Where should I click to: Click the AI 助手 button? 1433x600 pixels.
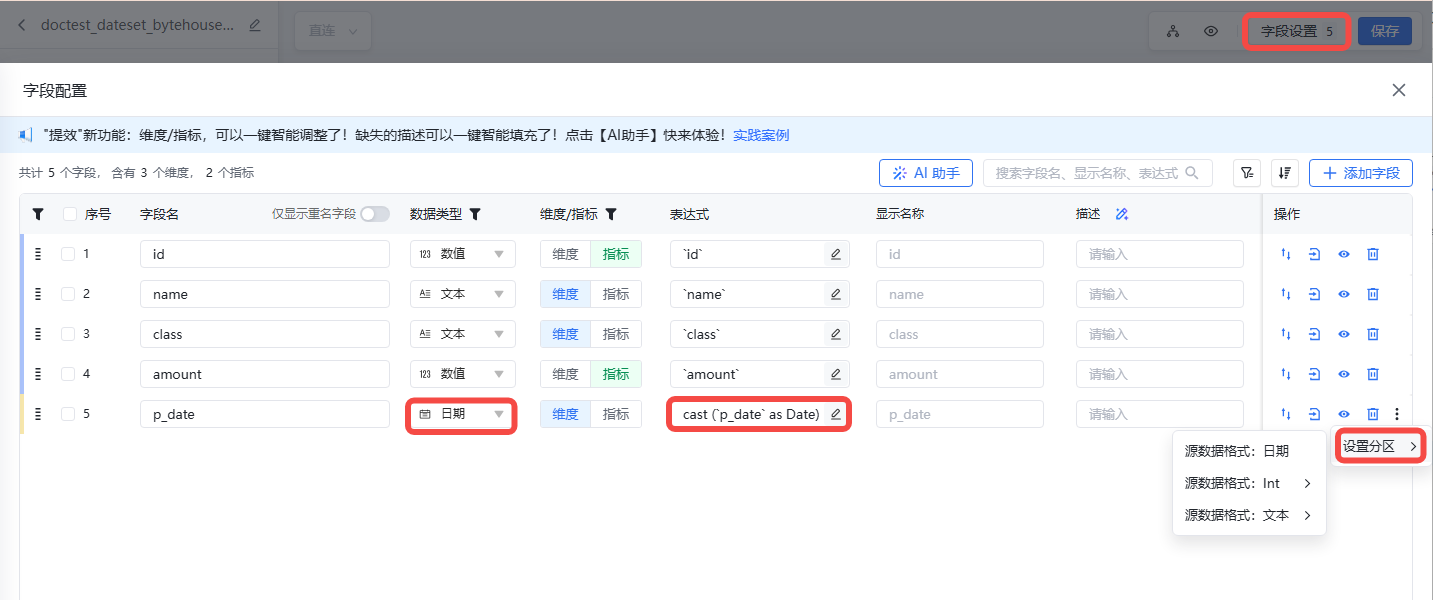[x=926, y=173]
